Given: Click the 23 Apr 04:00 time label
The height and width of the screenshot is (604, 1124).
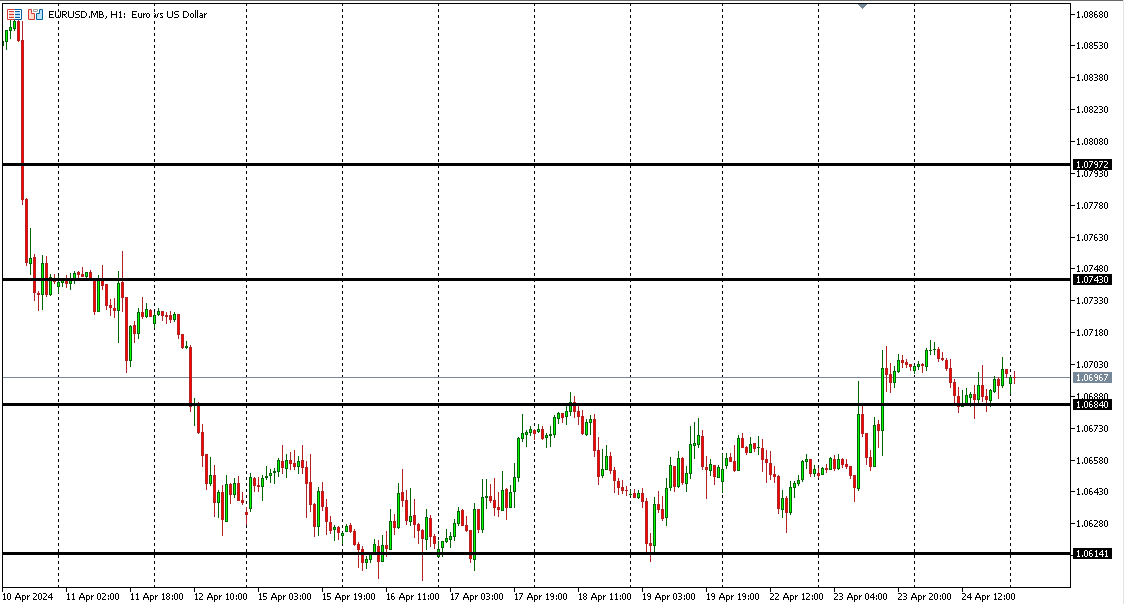Looking at the screenshot, I should (x=860, y=596).
